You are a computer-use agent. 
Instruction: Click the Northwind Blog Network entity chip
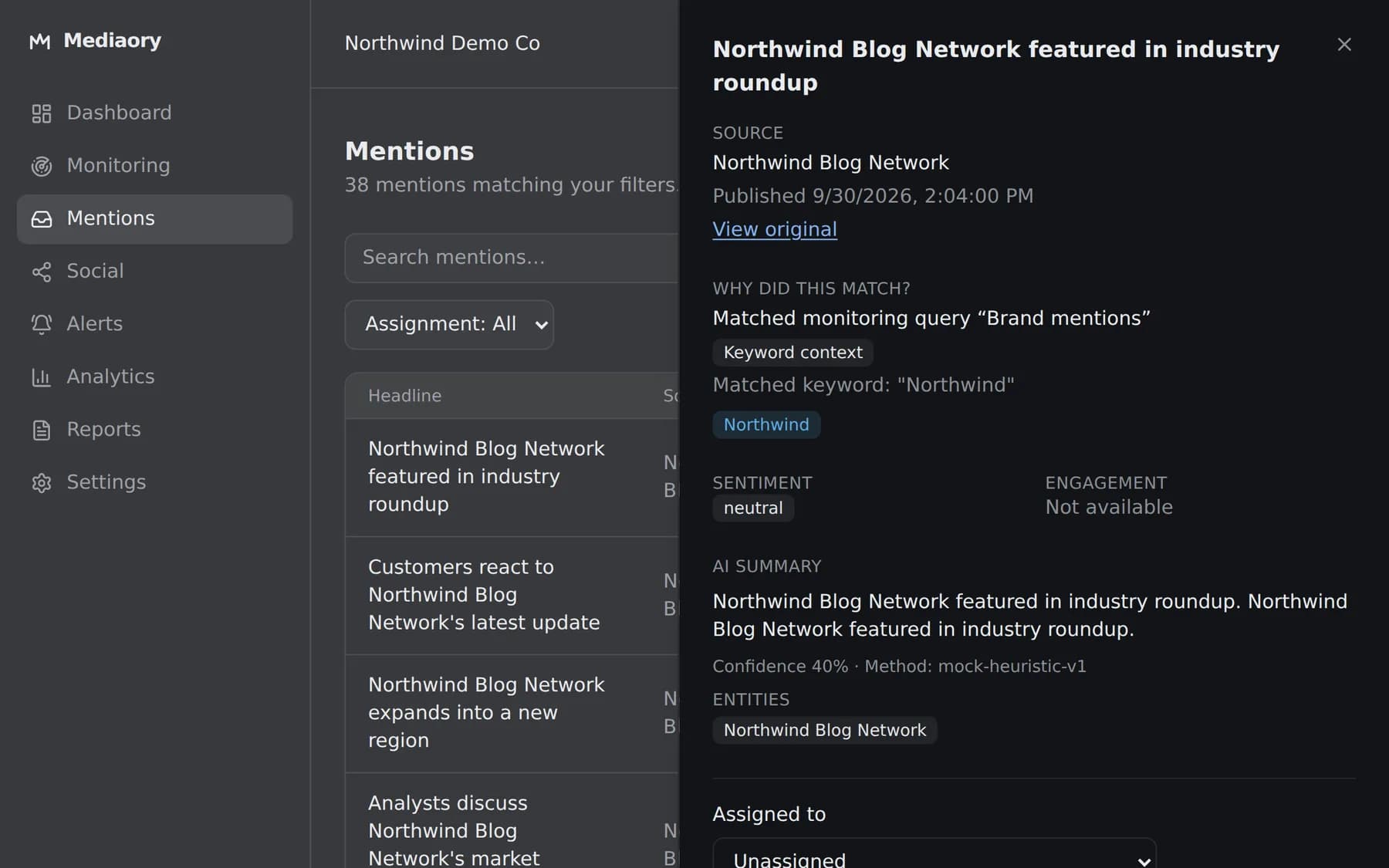pyautogui.click(x=825, y=731)
